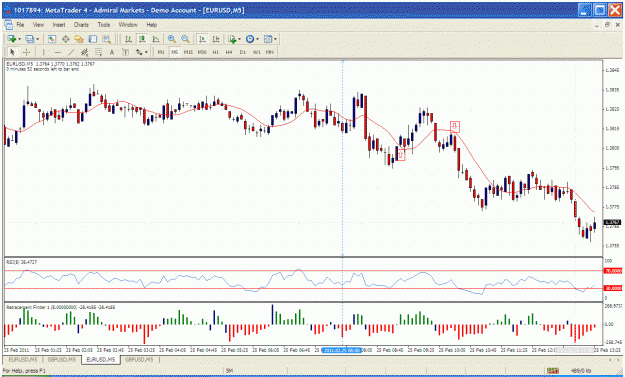Zoom in on the chart
This screenshot has width=625, height=377.
(x=172, y=39)
